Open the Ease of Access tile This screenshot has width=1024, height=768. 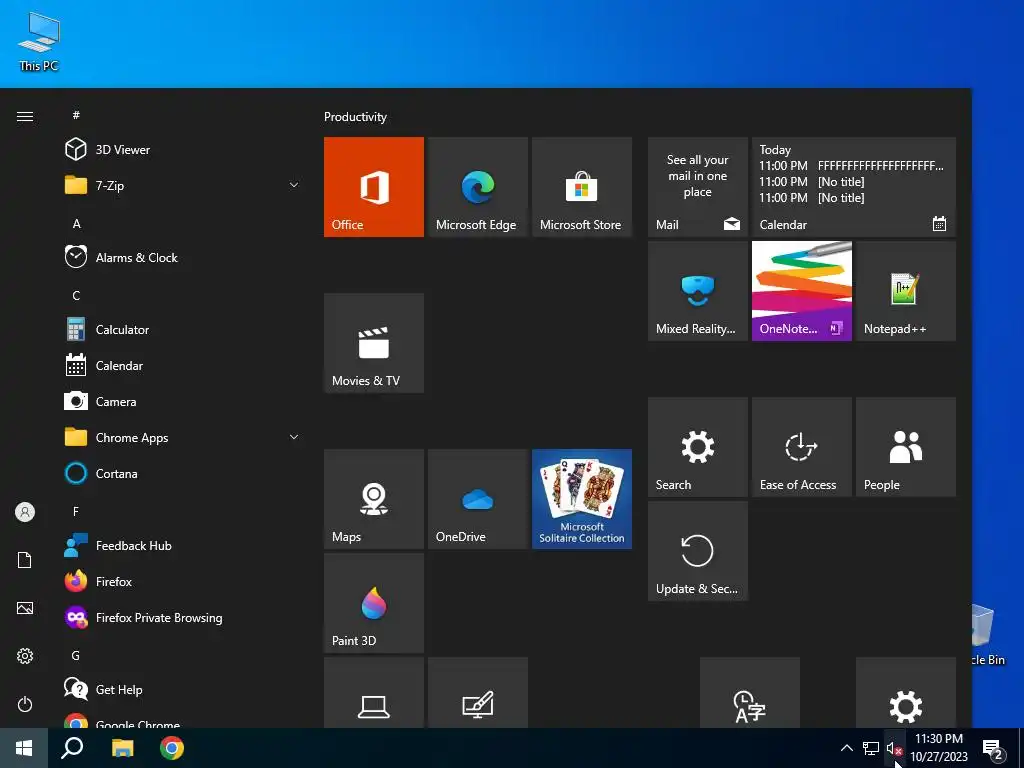tap(801, 447)
